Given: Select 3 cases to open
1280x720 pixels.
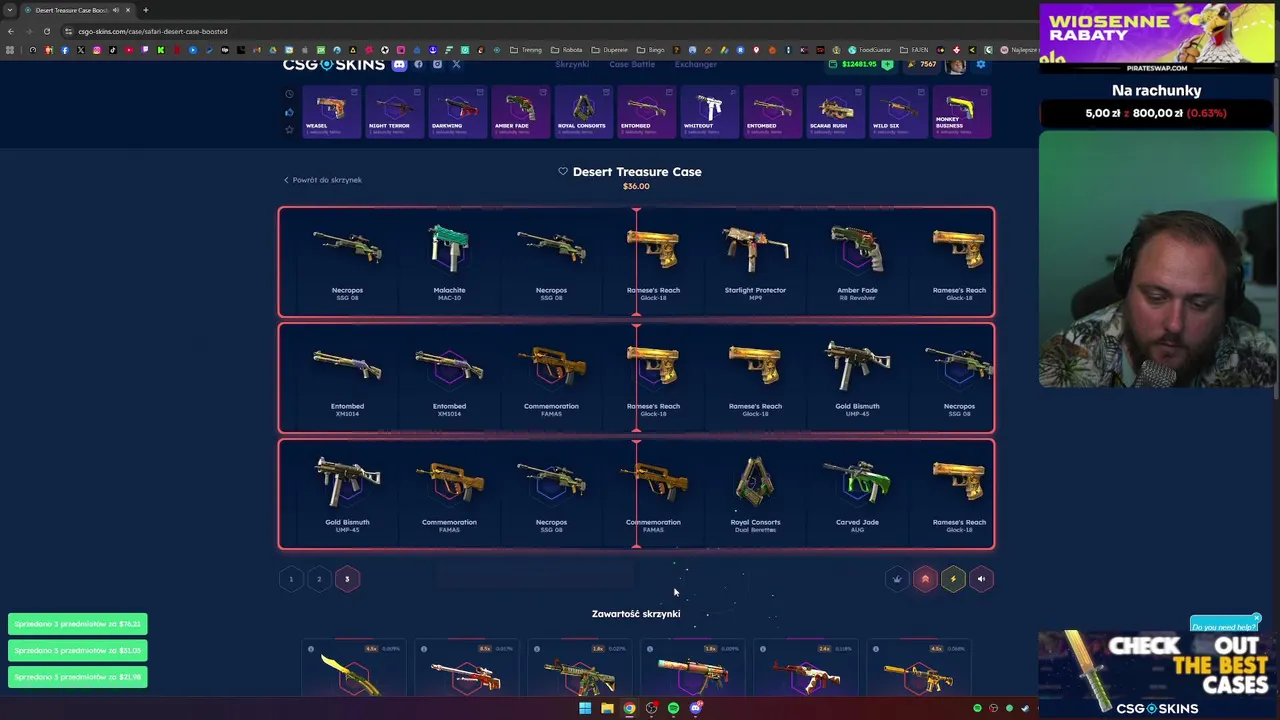Looking at the screenshot, I should 347,579.
